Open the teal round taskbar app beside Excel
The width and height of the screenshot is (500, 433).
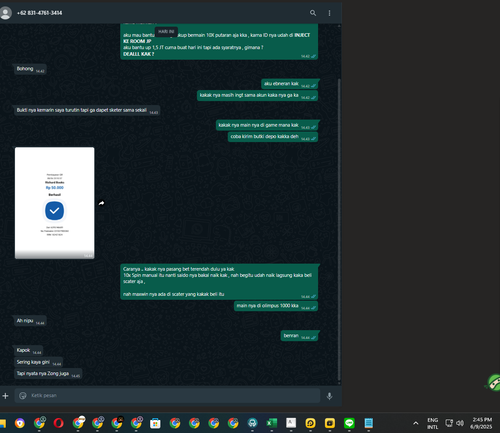pyautogui.click(x=252, y=423)
